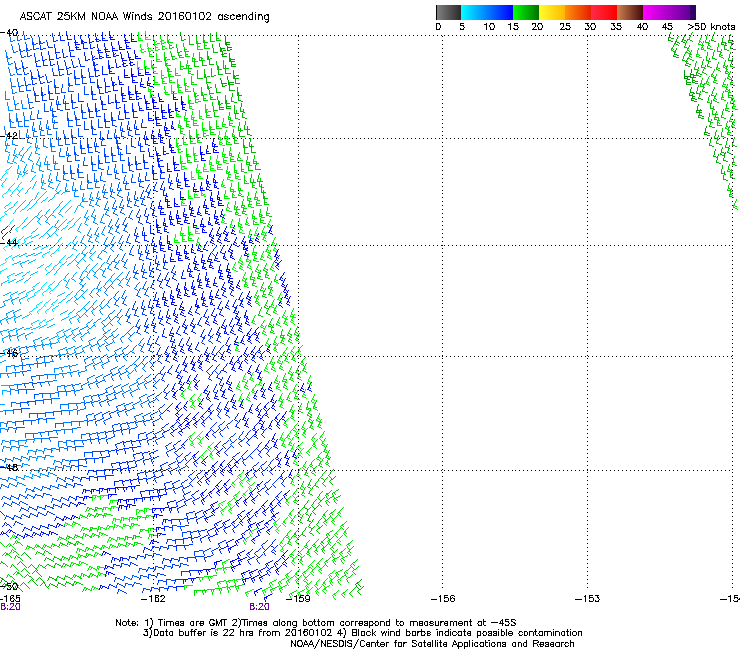Click the '35' legend tick label
This screenshot has width=740, height=650.
tap(616, 27)
